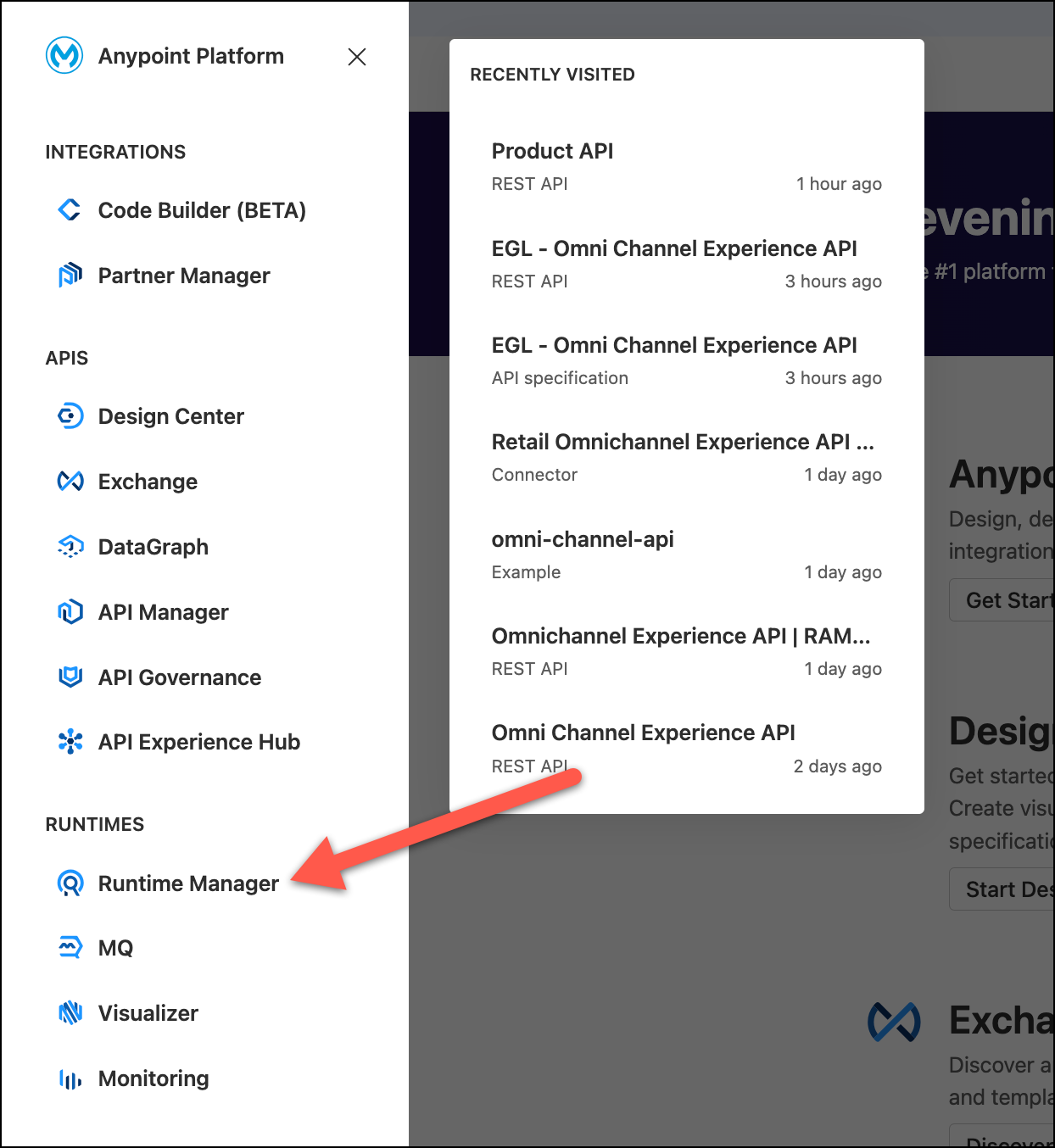
Task: Click the API Manager icon
Action: pos(70,611)
